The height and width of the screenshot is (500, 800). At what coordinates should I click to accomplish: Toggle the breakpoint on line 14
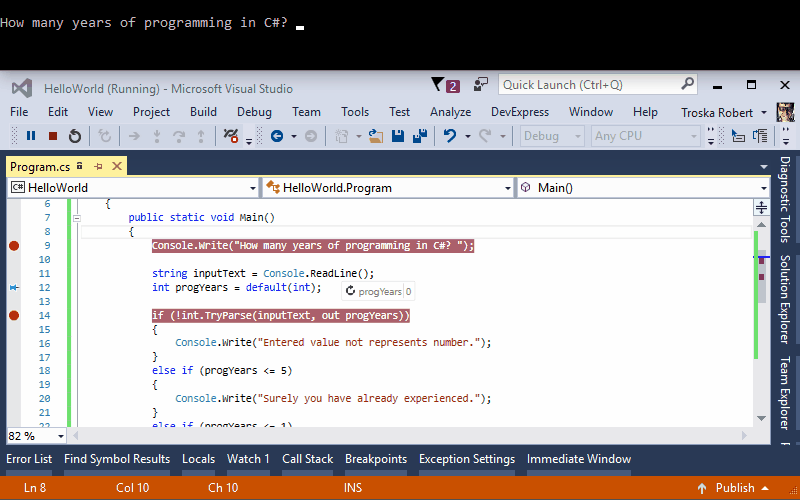[x=14, y=315]
